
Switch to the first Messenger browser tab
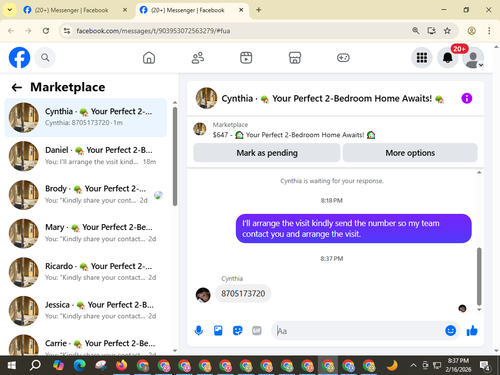[x=71, y=10]
